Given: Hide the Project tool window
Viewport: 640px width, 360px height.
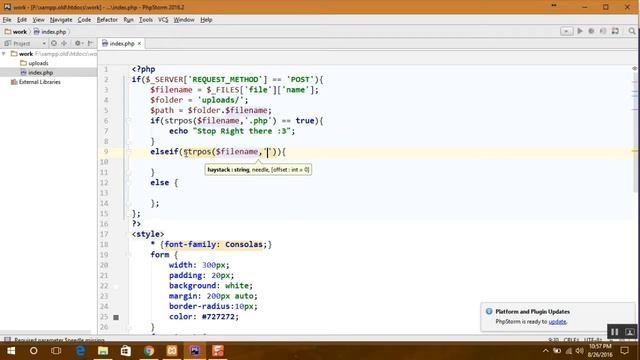Looking at the screenshot, I should pos(90,43).
